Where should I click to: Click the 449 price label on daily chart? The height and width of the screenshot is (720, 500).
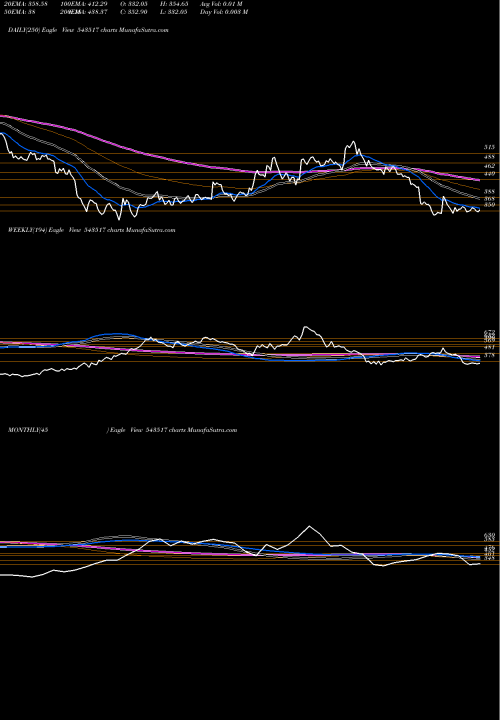[x=489, y=174]
